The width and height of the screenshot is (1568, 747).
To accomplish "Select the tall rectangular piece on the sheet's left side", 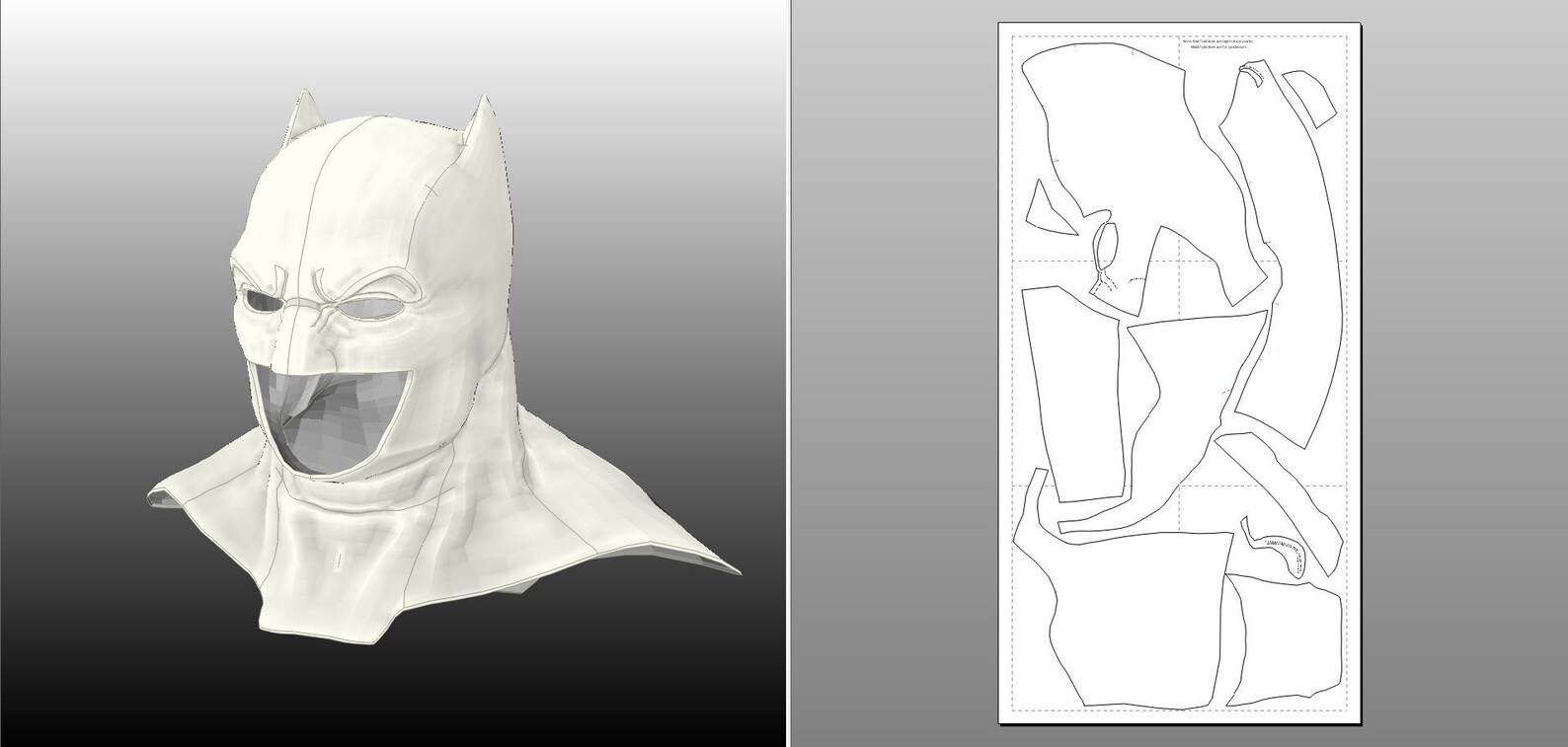I will pyautogui.click(x=1073, y=393).
